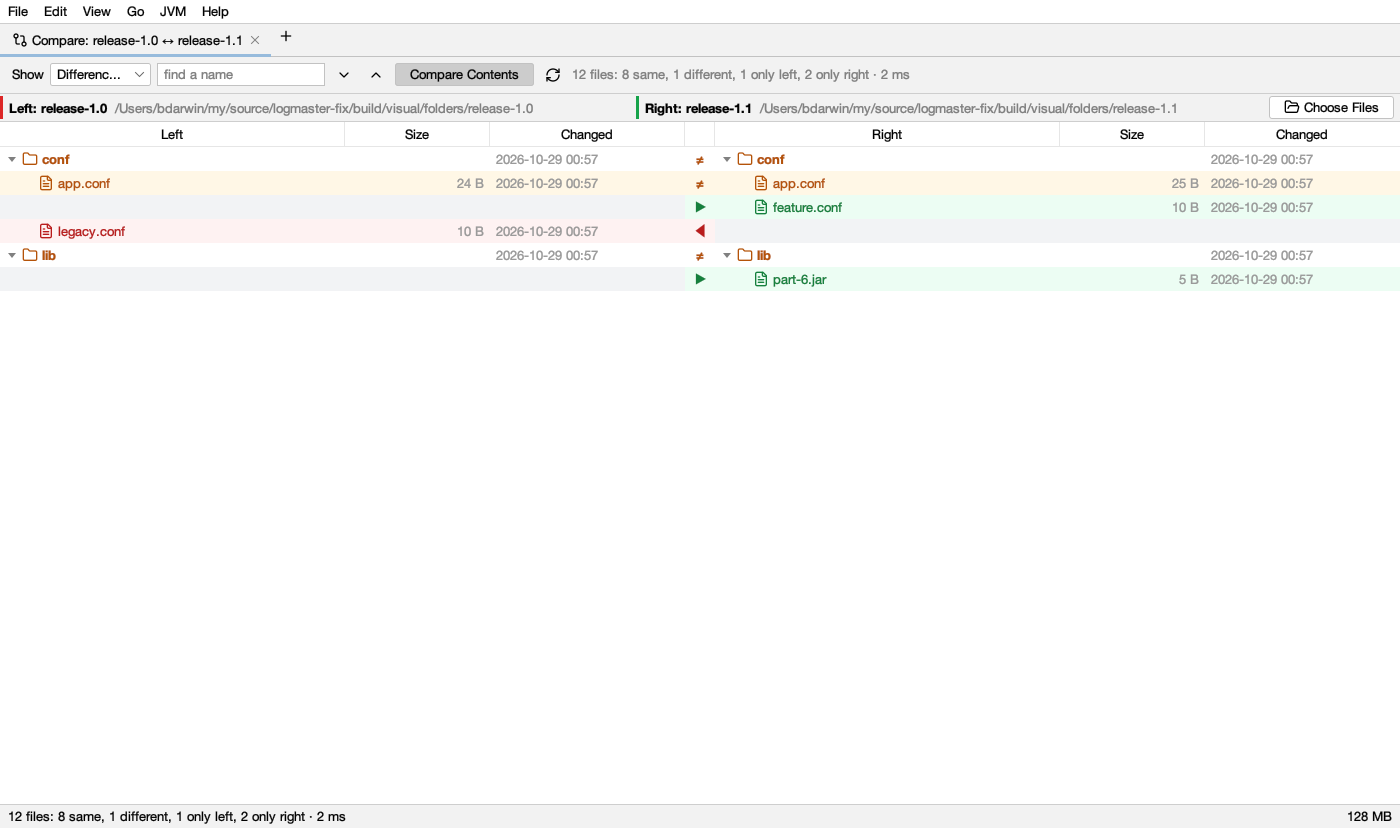Open the Edit menu
Image resolution: width=1400 pixels, height=828 pixels.
click(x=55, y=11)
